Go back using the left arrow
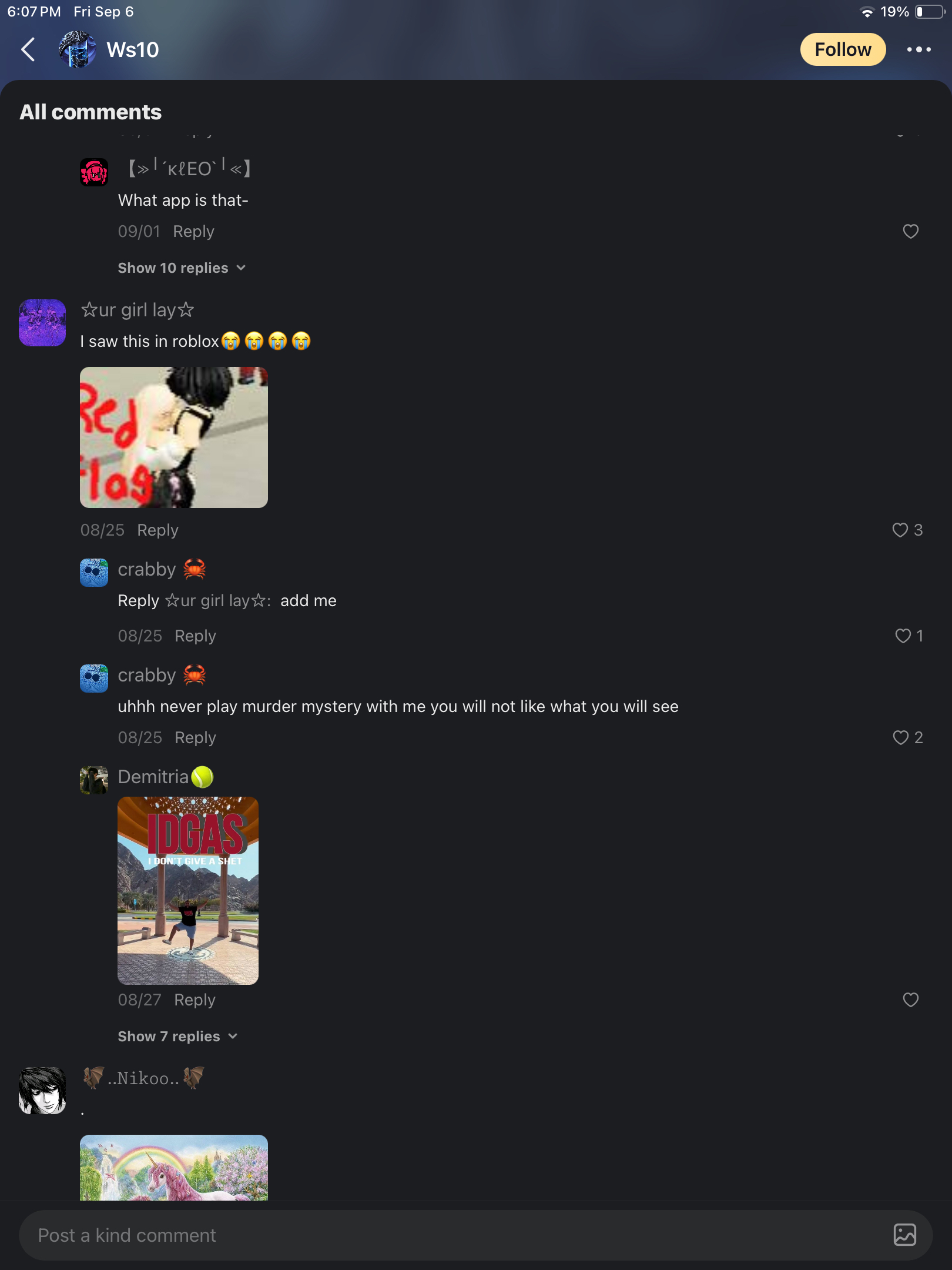 click(x=28, y=49)
